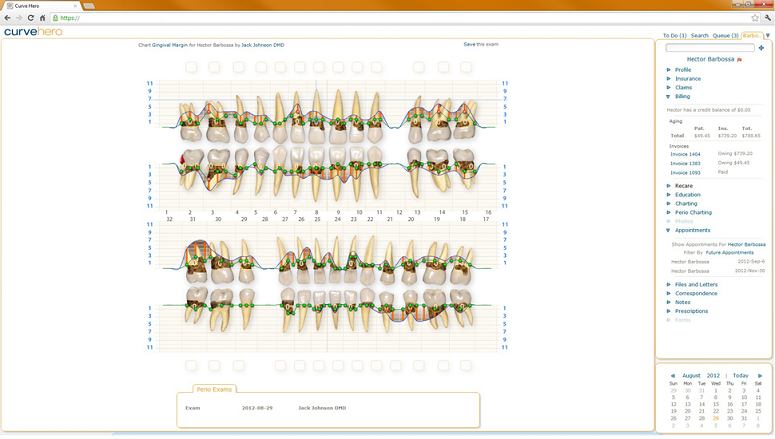Select the 2012-08-29 exam row

coord(328,408)
